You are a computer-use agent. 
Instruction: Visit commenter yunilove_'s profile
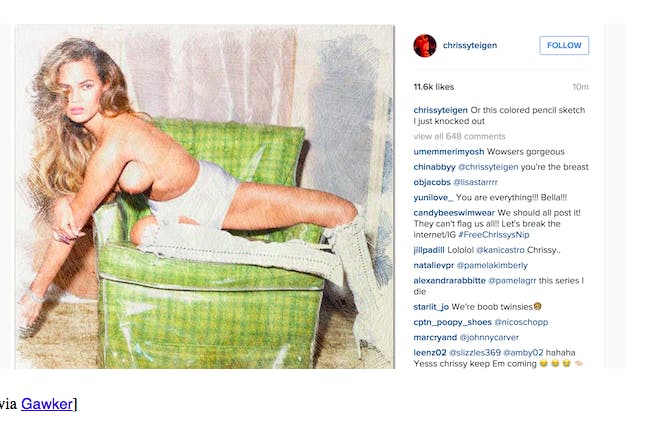pyautogui.click(x=433, y=197)
